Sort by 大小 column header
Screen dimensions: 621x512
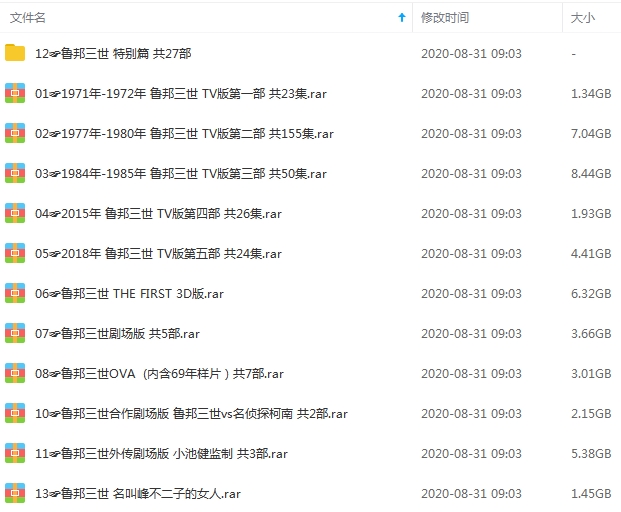tap(583, 17)
